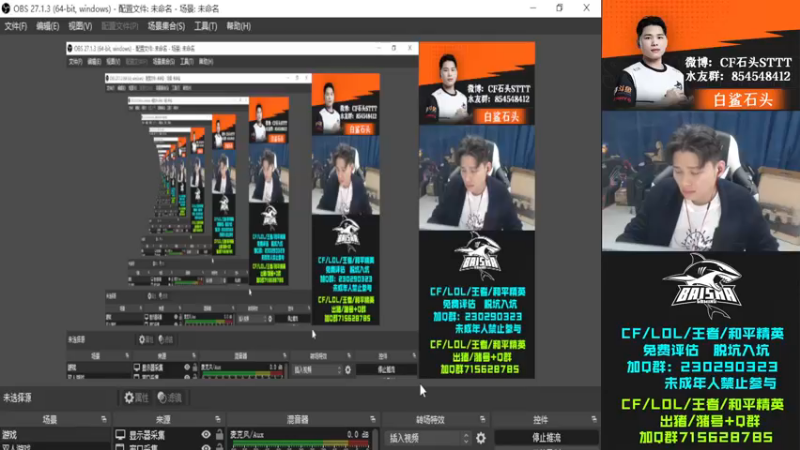Click the 混音器 panel header
Screen dimensions: 800x450
click(297, 419)
